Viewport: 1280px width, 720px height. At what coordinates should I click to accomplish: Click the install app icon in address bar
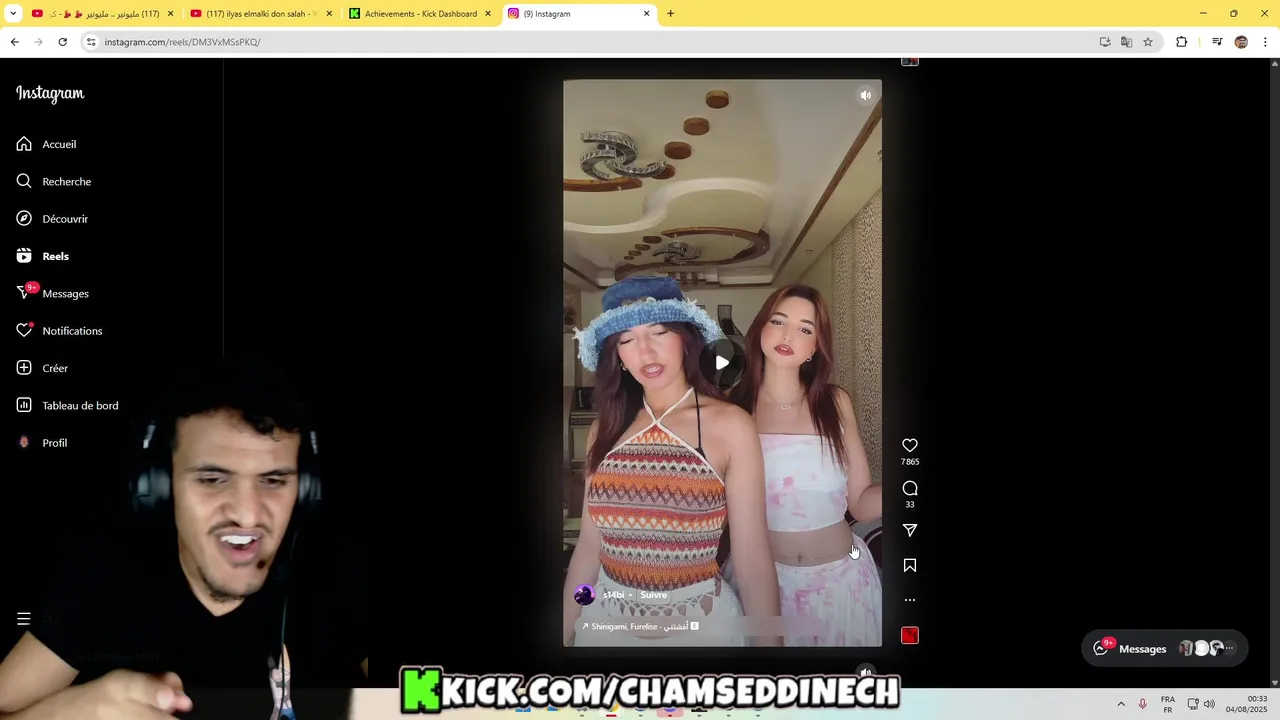click(1105, 42)
